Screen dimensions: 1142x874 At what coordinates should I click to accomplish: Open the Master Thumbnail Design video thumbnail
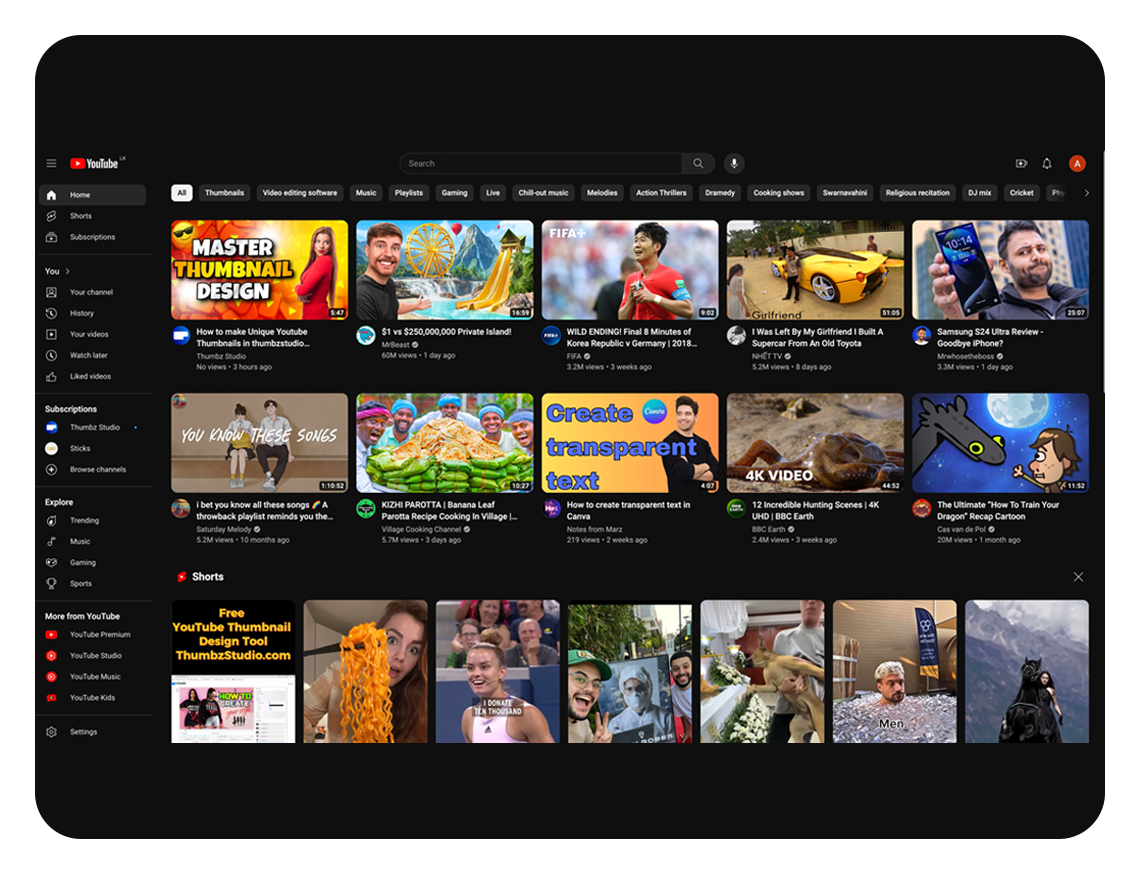coord(259,269)
